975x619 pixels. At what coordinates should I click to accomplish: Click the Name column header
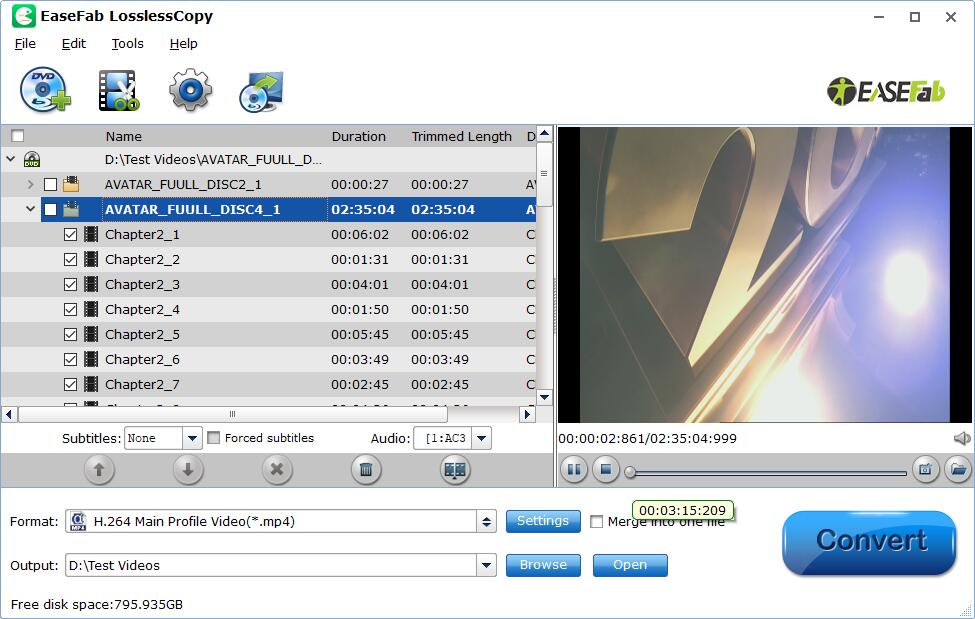(123, 136)
